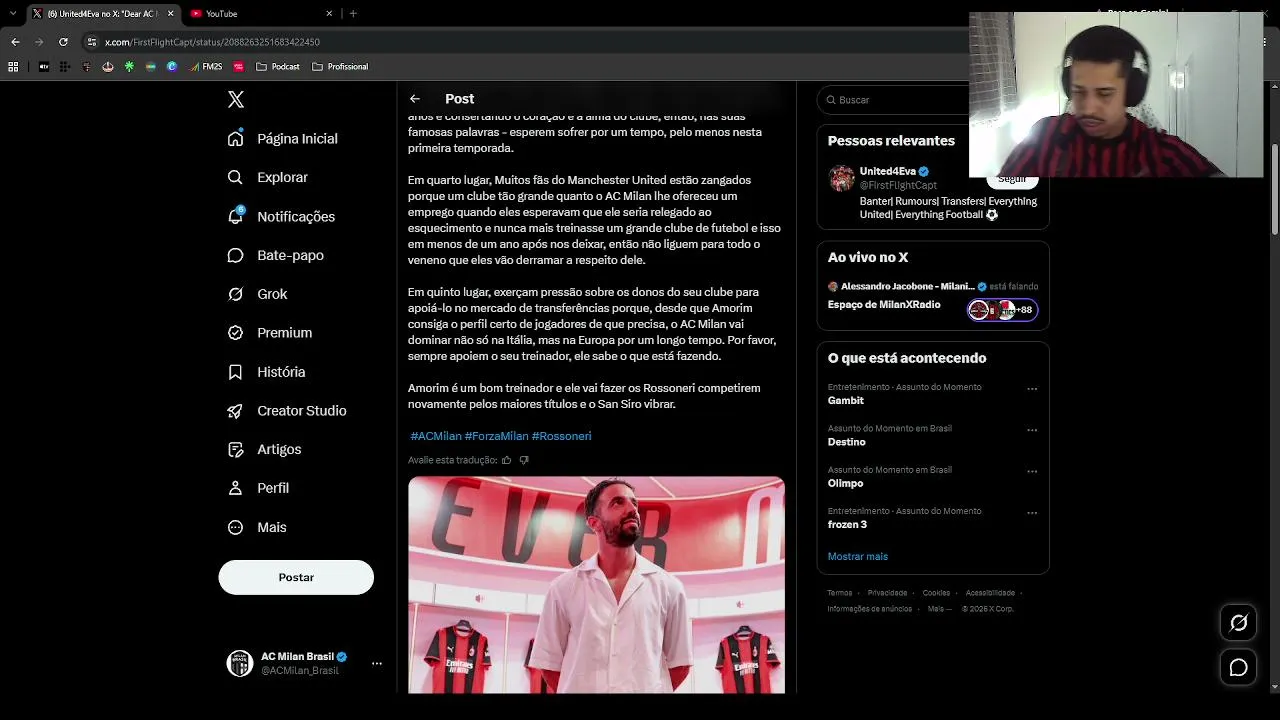Open more options for Gambit trend
The height and width of the screenshot is (720, 1280).
tap(1032, 389)
